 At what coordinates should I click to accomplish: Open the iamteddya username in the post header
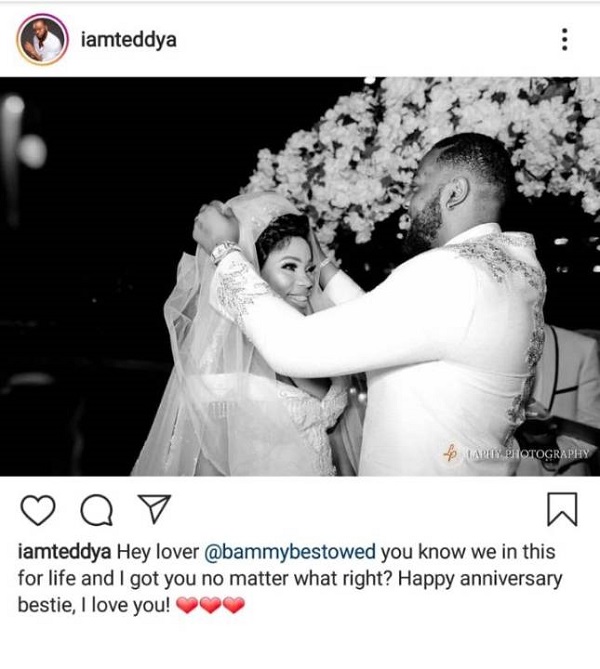pos(128,40)
